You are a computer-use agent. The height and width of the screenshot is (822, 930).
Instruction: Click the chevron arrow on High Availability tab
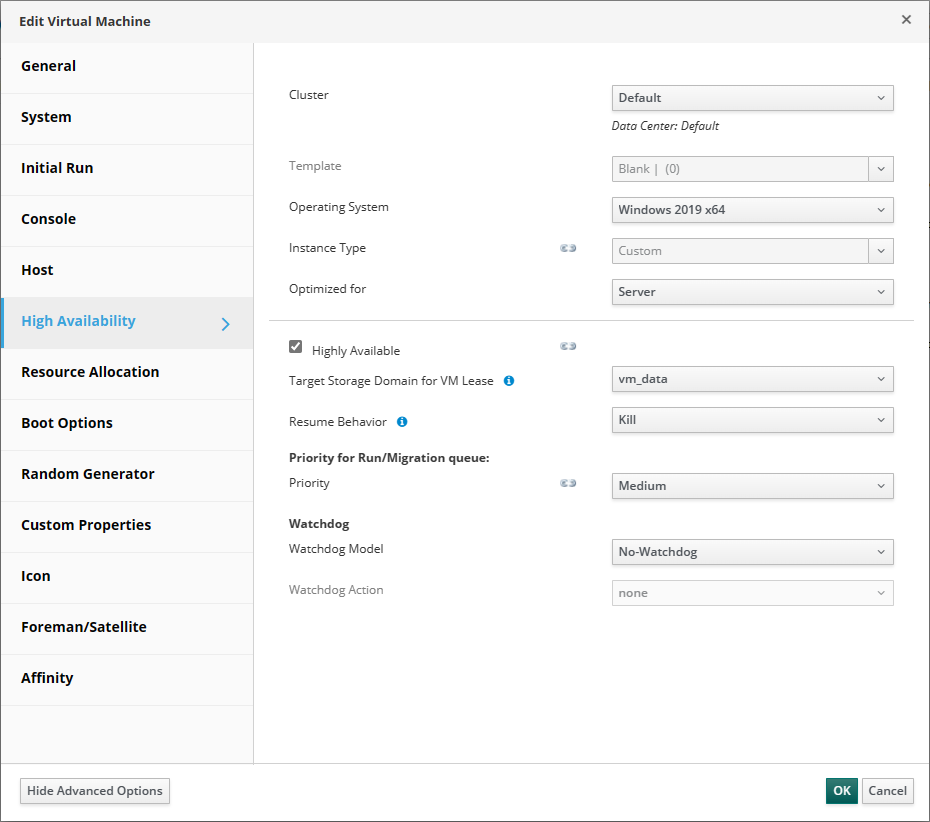coord(225,324)
